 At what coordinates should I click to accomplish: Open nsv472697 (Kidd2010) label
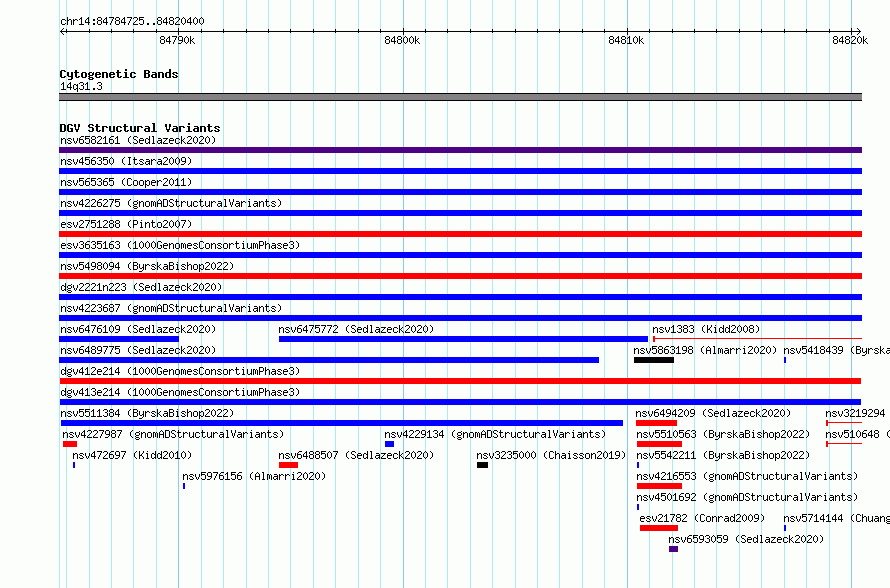(x=132, y=455)
